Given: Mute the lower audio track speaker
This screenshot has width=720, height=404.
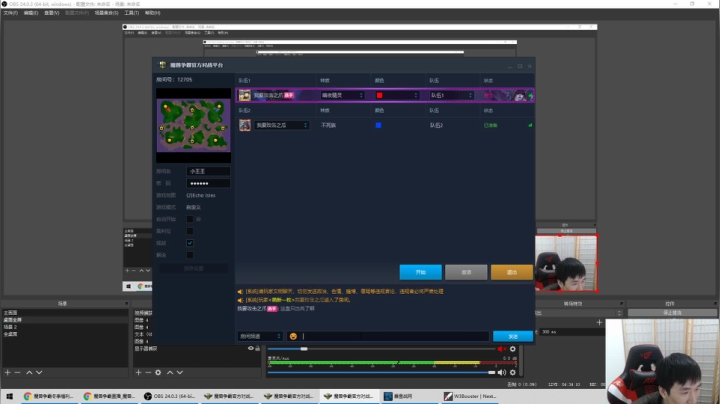Looking at the screenshot, I should pos(501,372).
